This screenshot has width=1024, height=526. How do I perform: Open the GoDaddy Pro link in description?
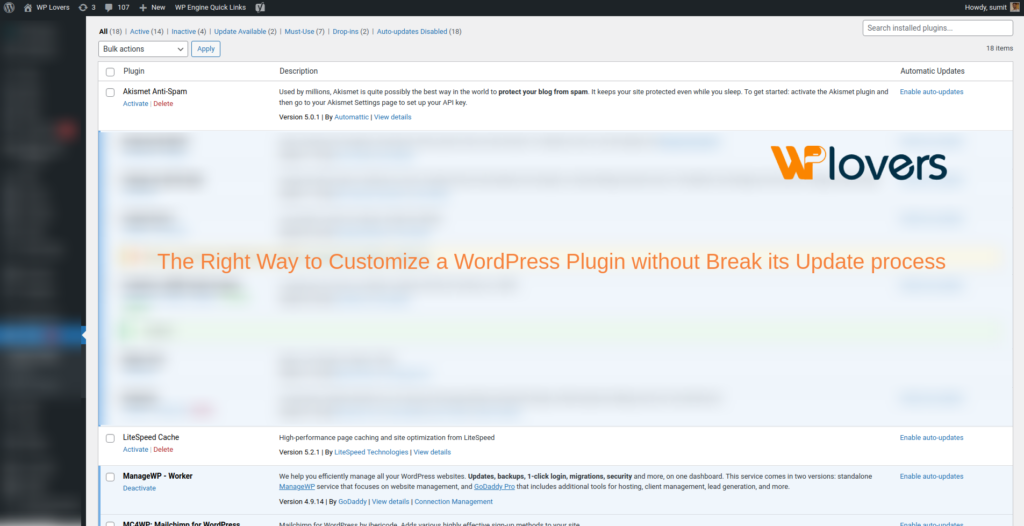[493, 487]
